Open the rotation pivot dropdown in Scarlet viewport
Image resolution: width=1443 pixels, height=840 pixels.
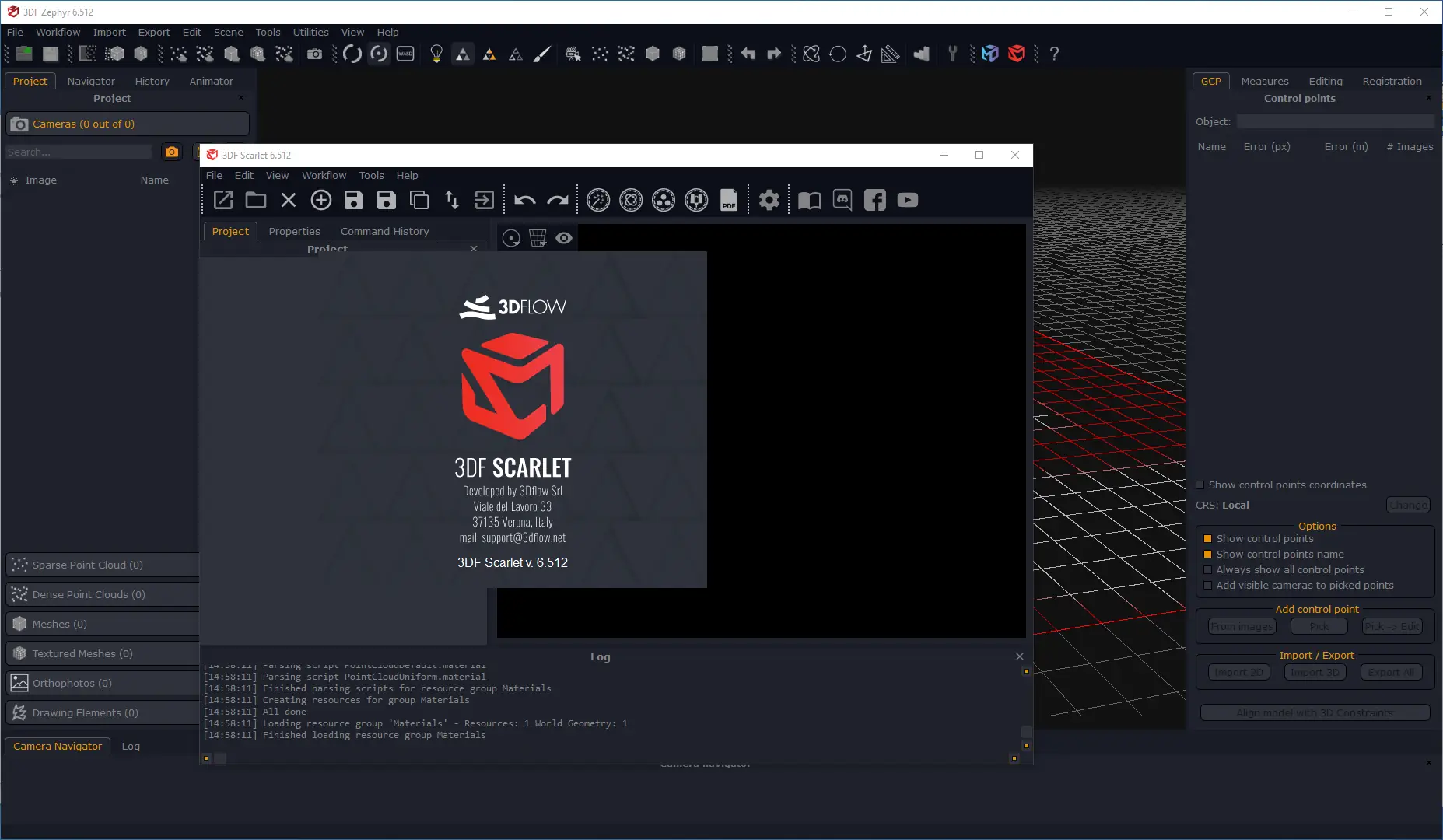coord(511,238)
